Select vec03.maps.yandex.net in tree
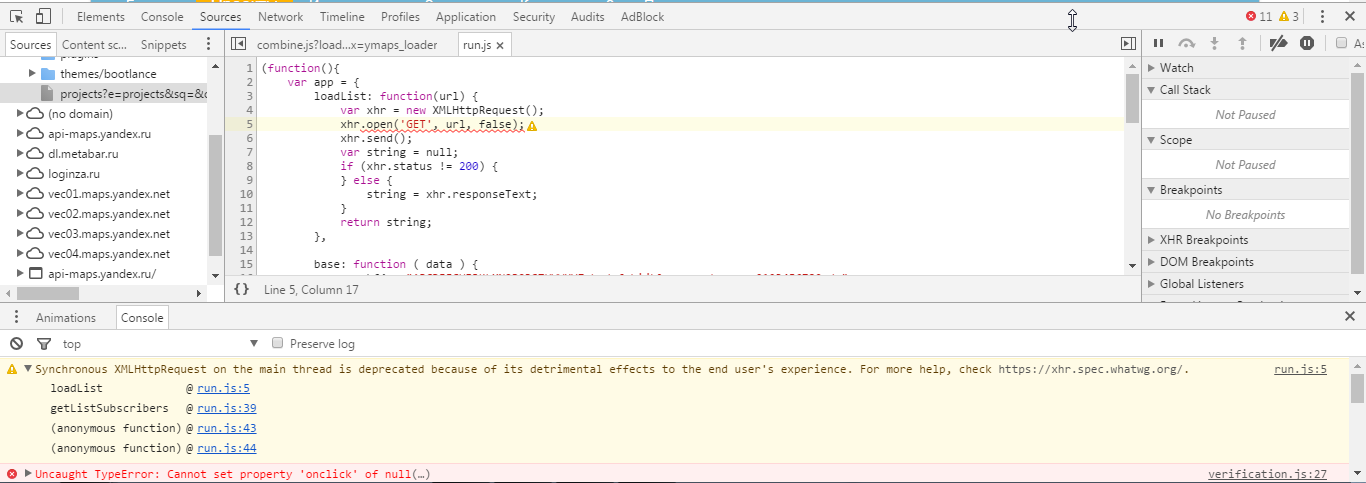 [108, 234]
